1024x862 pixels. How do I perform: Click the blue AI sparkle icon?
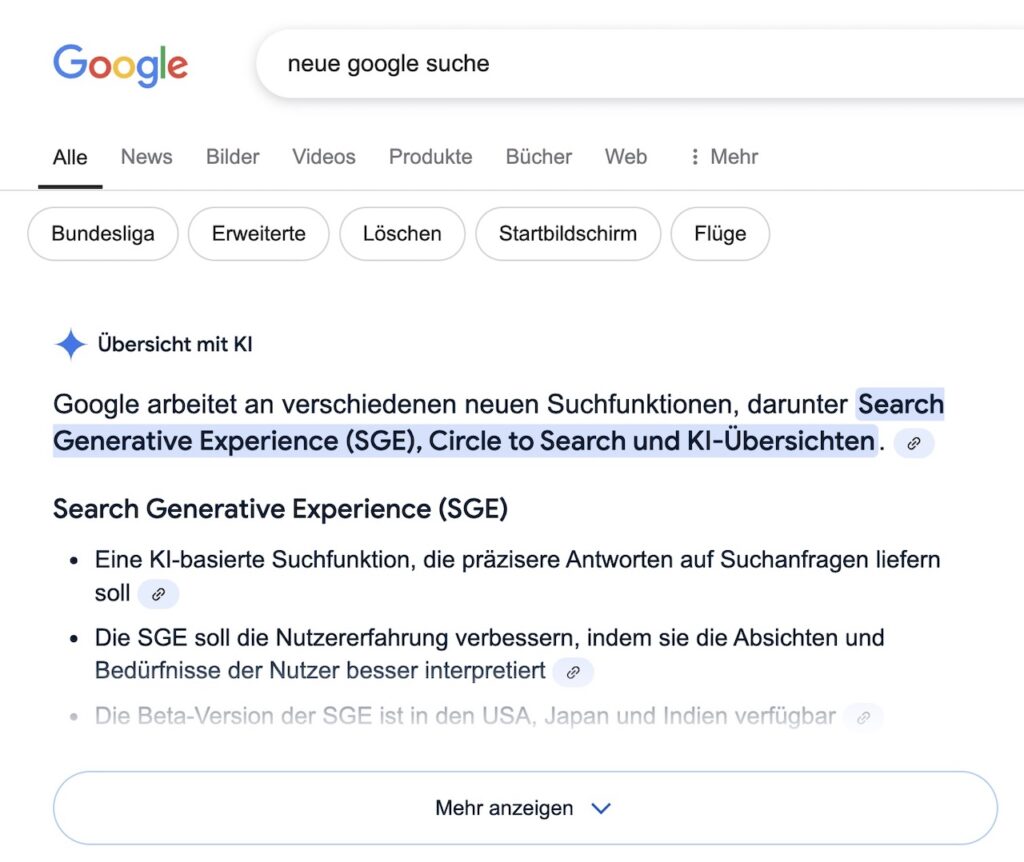(71, 344)
